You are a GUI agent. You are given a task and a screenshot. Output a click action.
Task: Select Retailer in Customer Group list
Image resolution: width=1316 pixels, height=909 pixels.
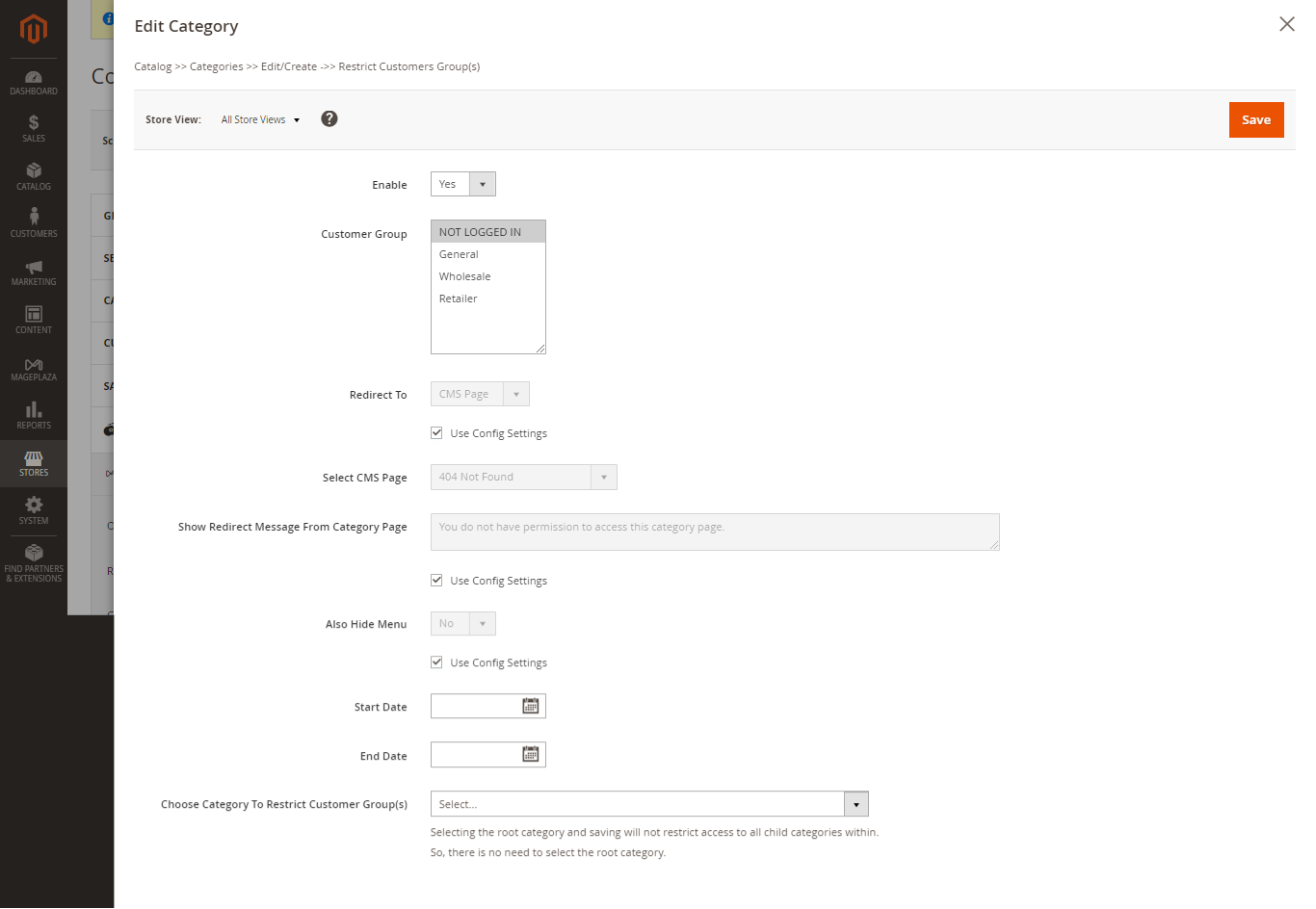click(459, 299)
